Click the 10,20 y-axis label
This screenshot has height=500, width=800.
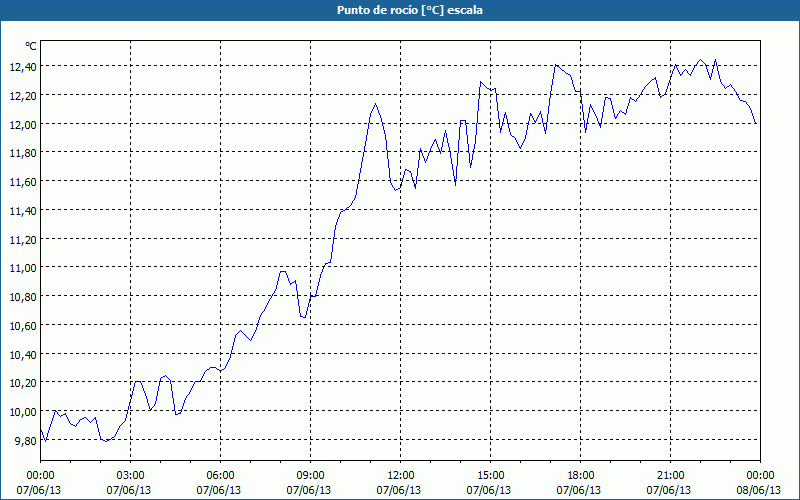pos(23,383)
